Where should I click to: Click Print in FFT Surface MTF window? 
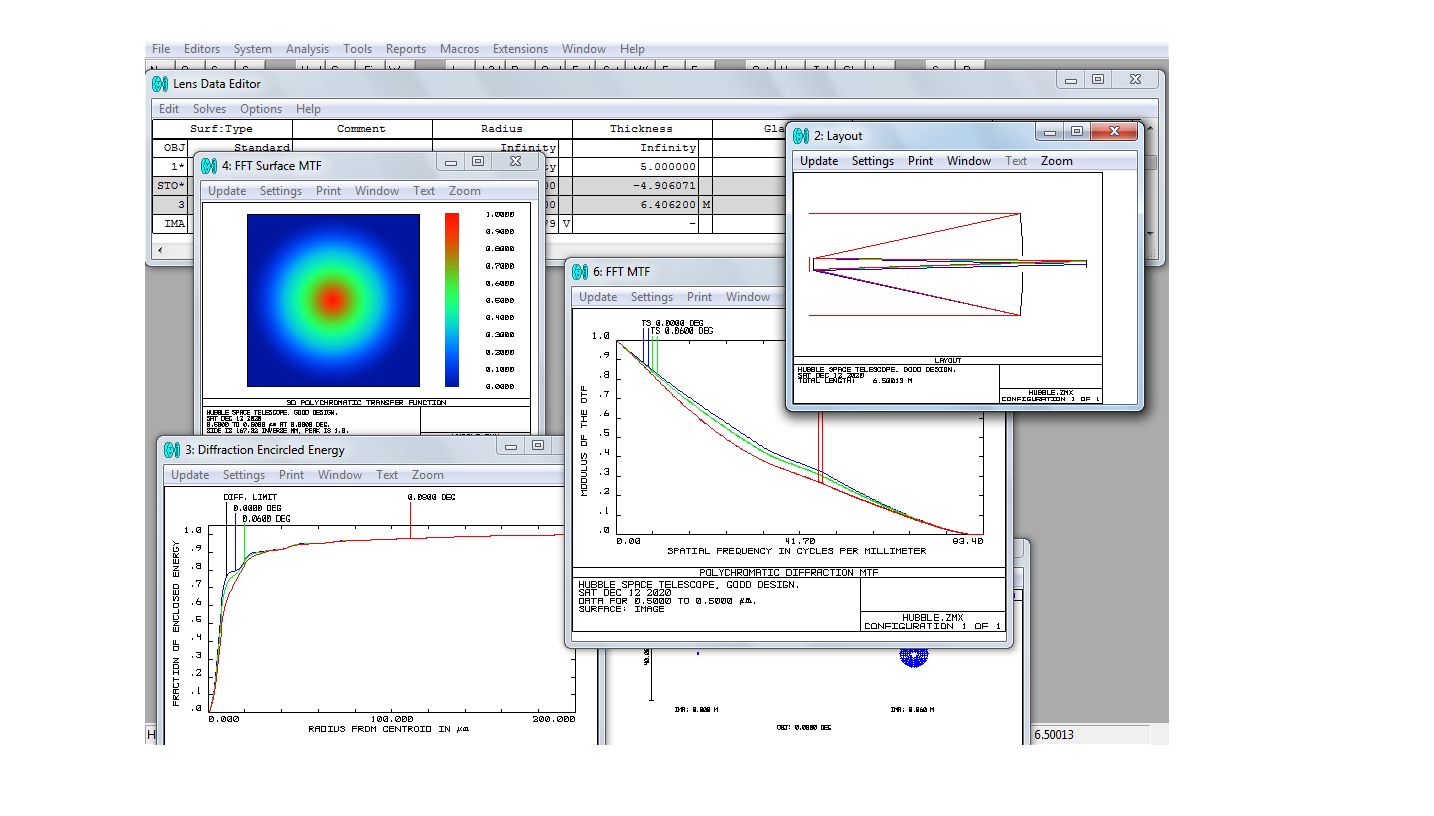tap(328, 191)
